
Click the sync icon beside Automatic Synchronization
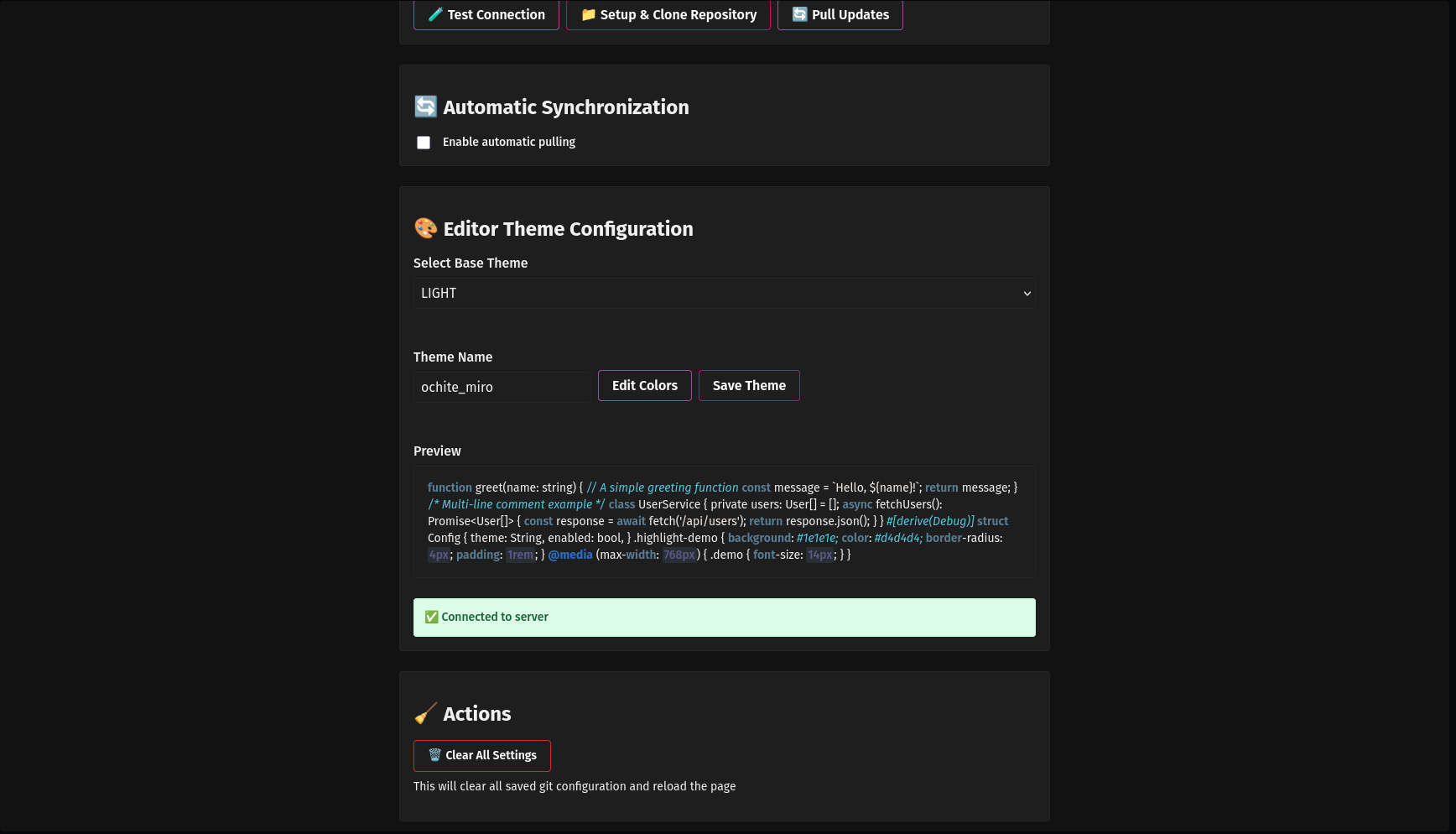(x=426, y=107)
